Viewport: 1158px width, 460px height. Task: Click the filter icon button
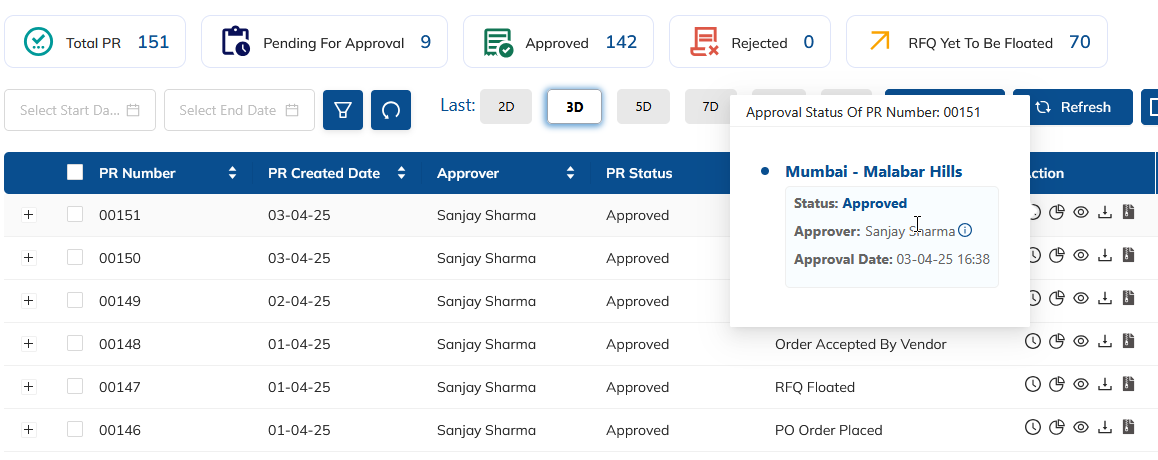click(x=343, y=110)
